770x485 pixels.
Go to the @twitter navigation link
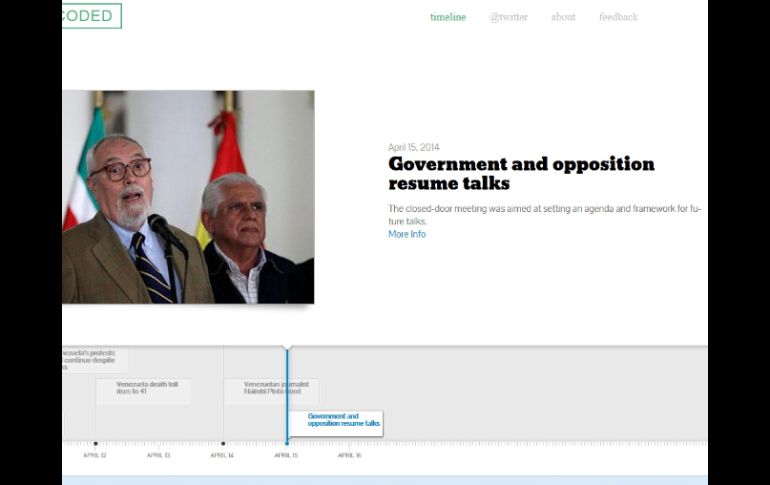coord(508,17)
